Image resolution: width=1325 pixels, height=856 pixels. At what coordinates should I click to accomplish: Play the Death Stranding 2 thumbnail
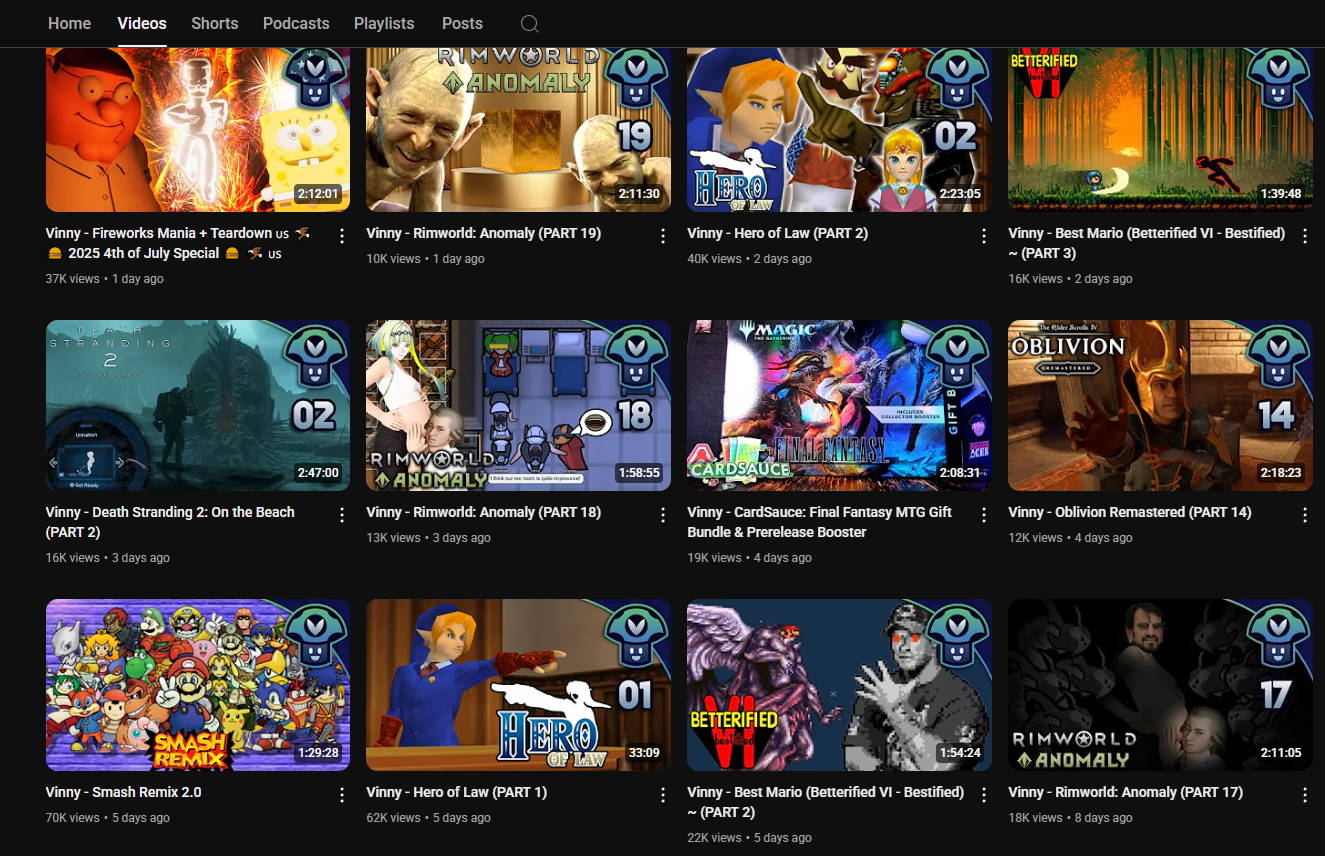click(x=198, y=405)
